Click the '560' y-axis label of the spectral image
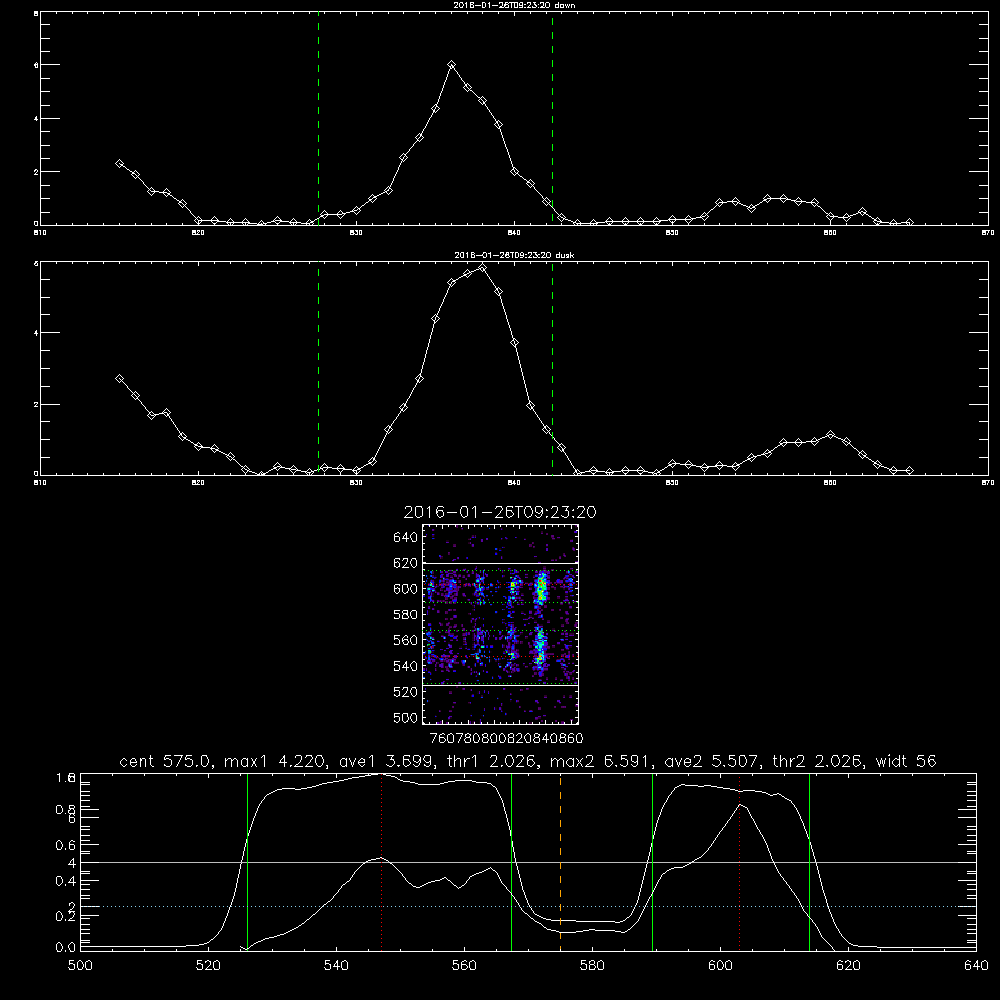This screenshot has height=1000, width=1000. point(406,641)
